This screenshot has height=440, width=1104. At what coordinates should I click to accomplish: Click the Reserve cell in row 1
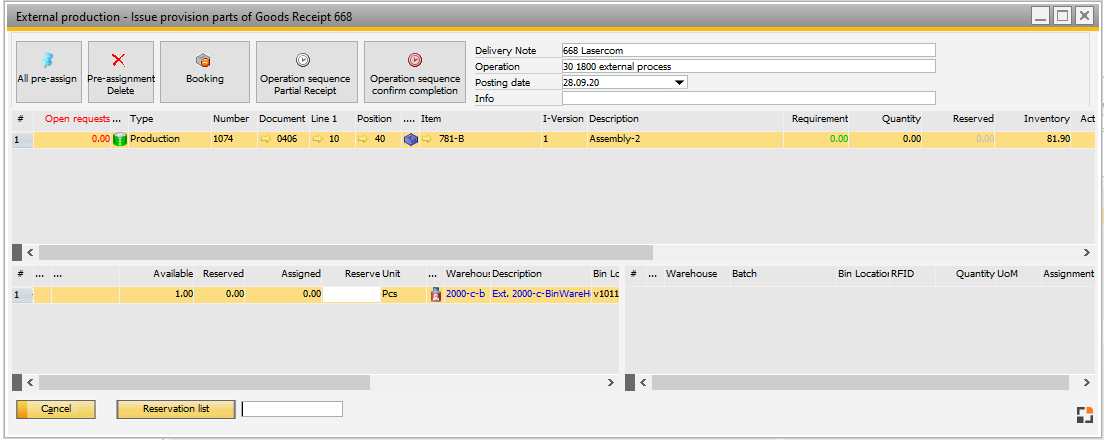(351, 295)
